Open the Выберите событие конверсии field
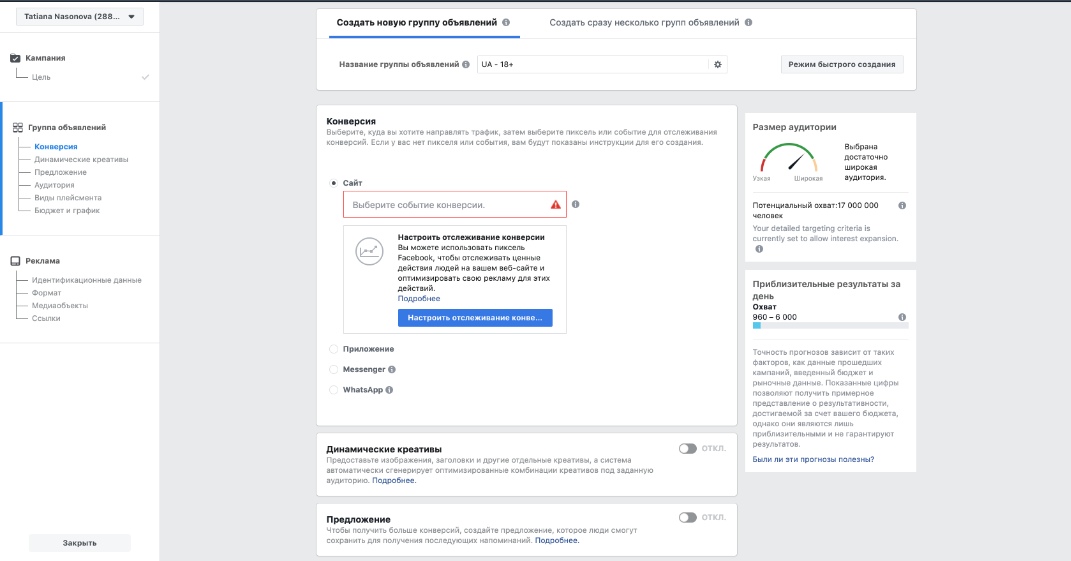 click(455, 205)
